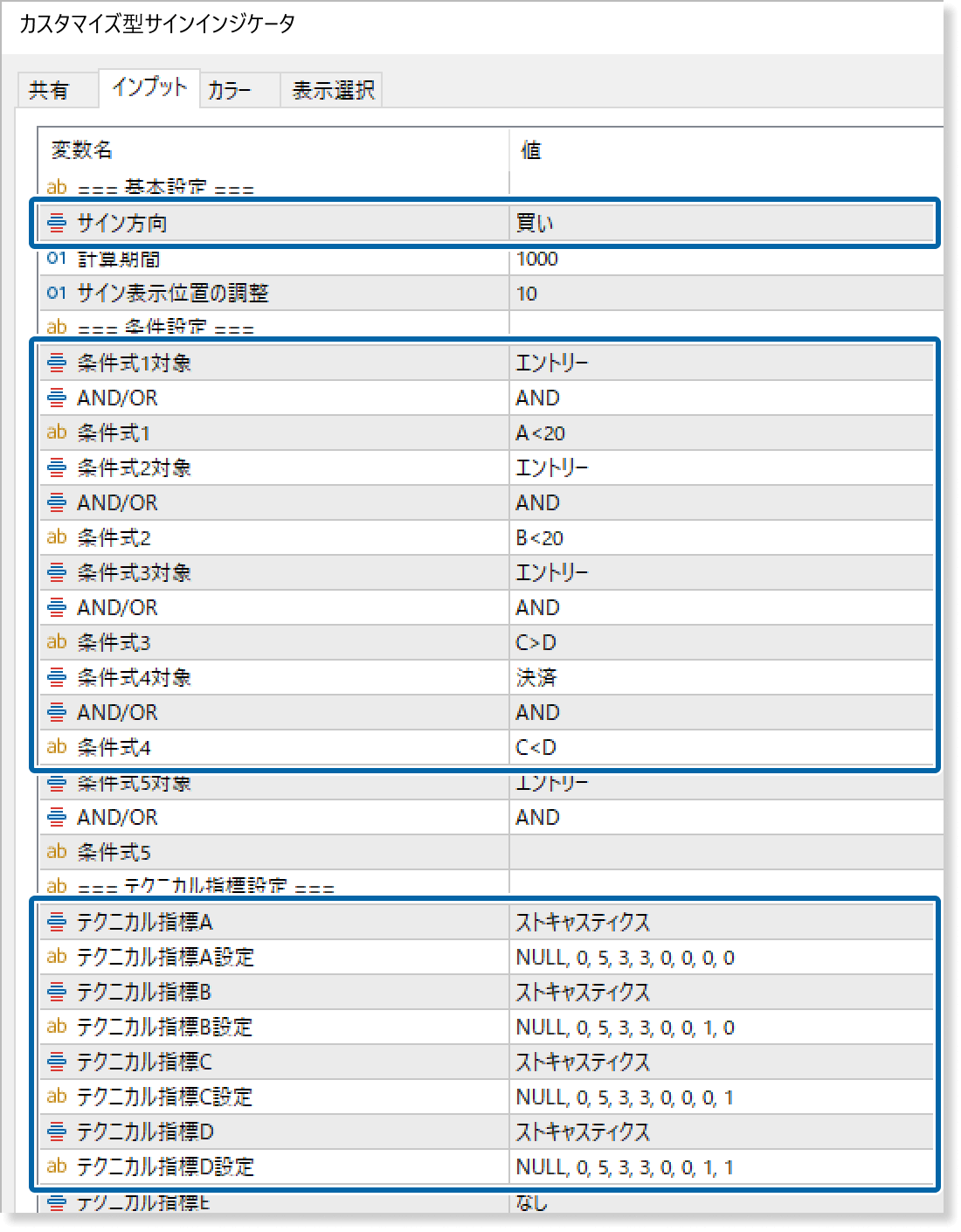This screenshot has height=1232, width=961.
Task: Open the 表示選択 tab
Action: (330, 88)
